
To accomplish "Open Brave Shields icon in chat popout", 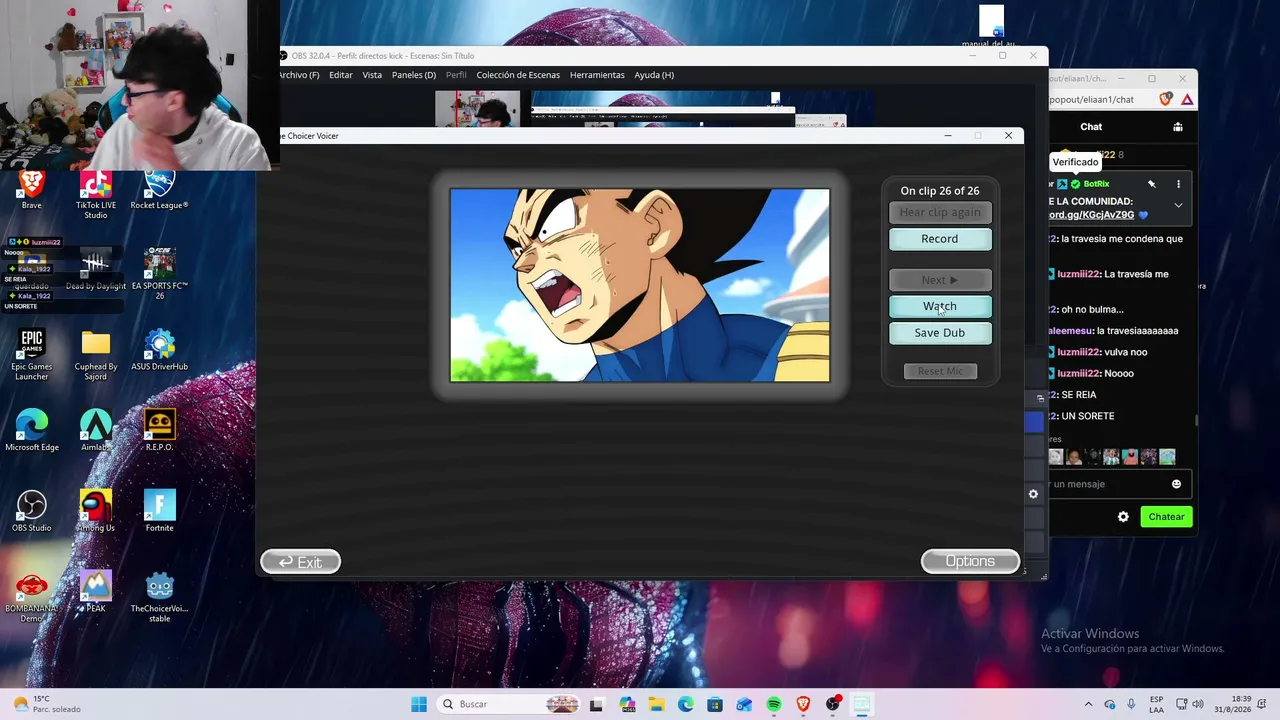I will click(x=1166, y=100).
